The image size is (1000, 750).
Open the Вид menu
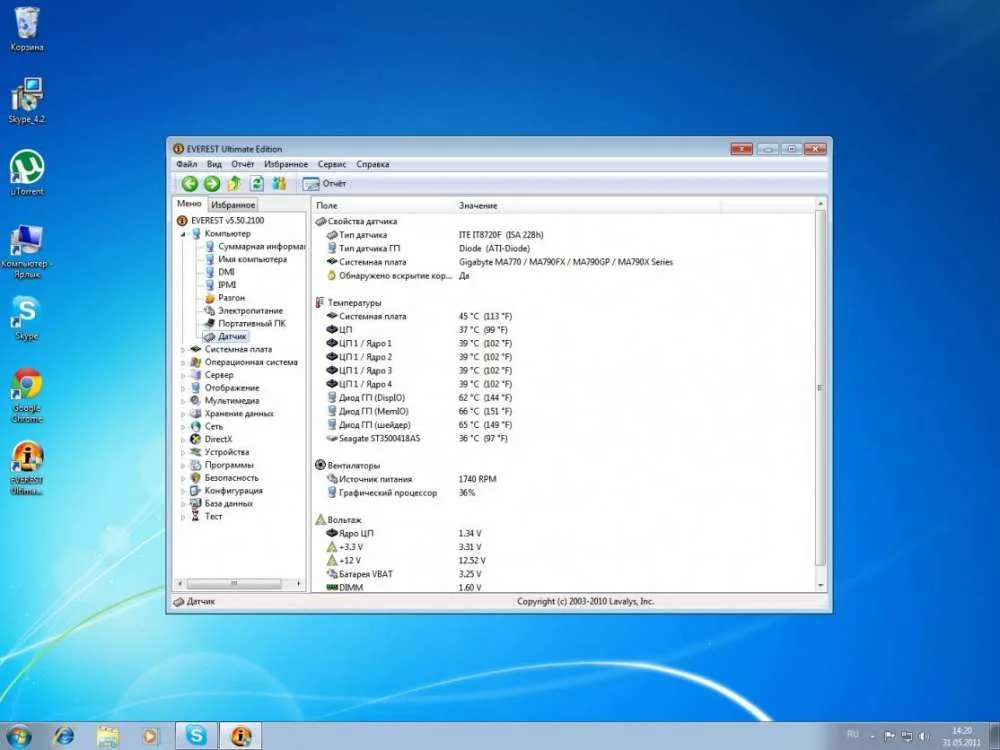click(214, 164)
